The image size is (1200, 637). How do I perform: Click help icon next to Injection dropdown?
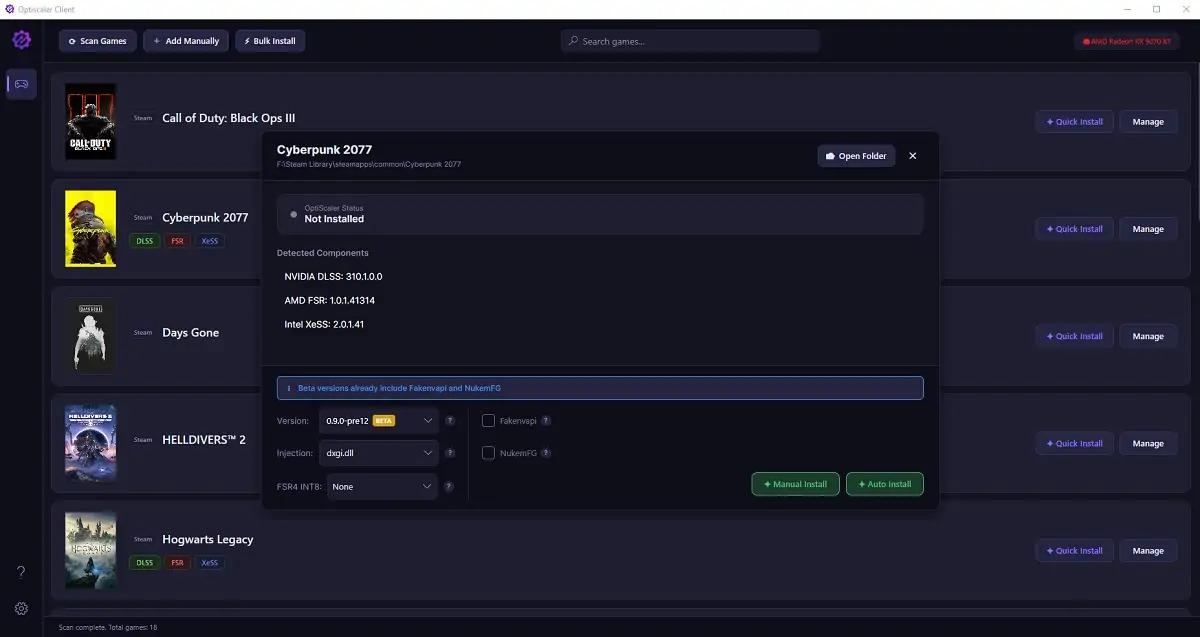click(450, 453)
